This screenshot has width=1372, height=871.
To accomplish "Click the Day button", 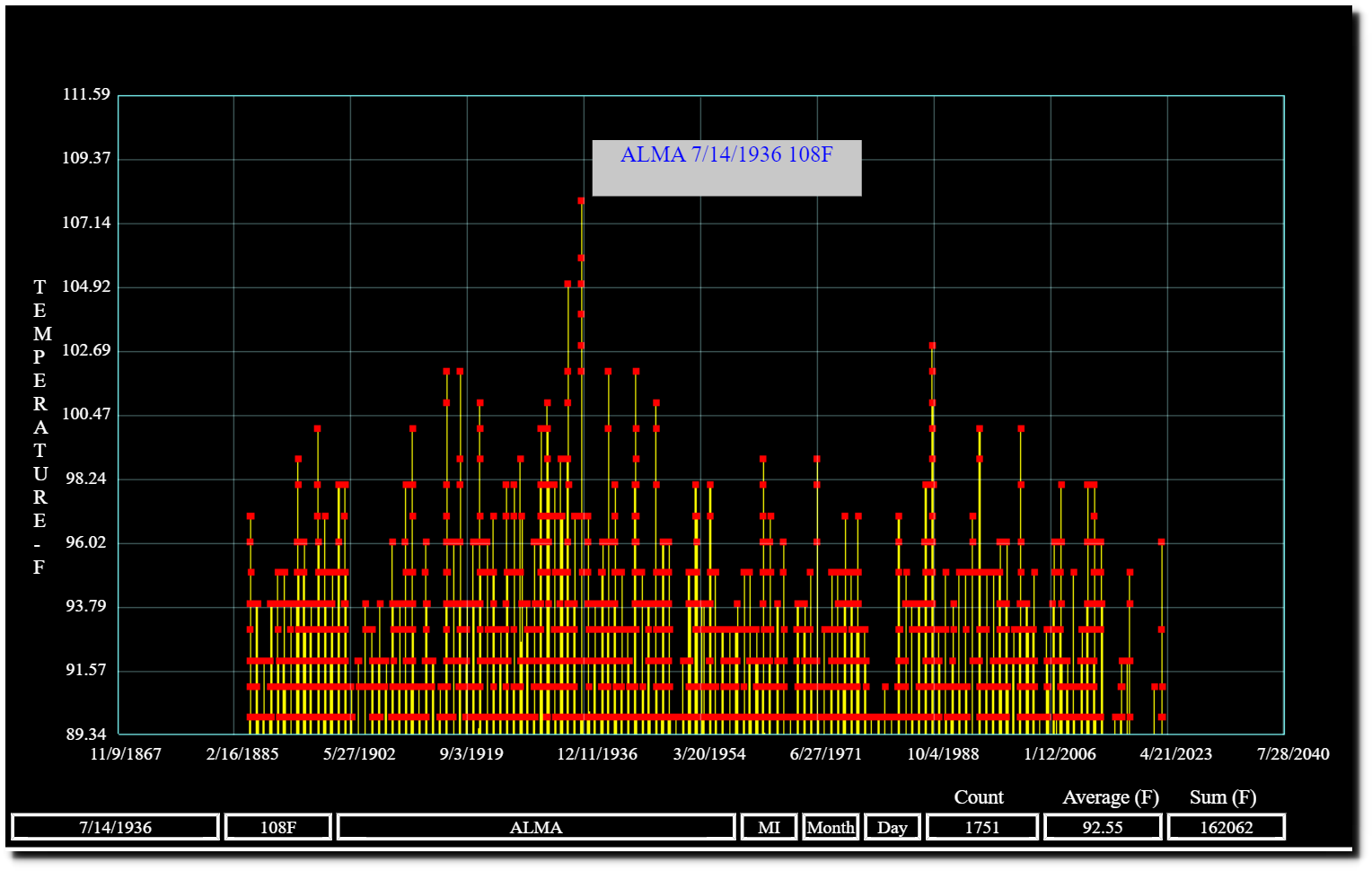I will [893, 827].
